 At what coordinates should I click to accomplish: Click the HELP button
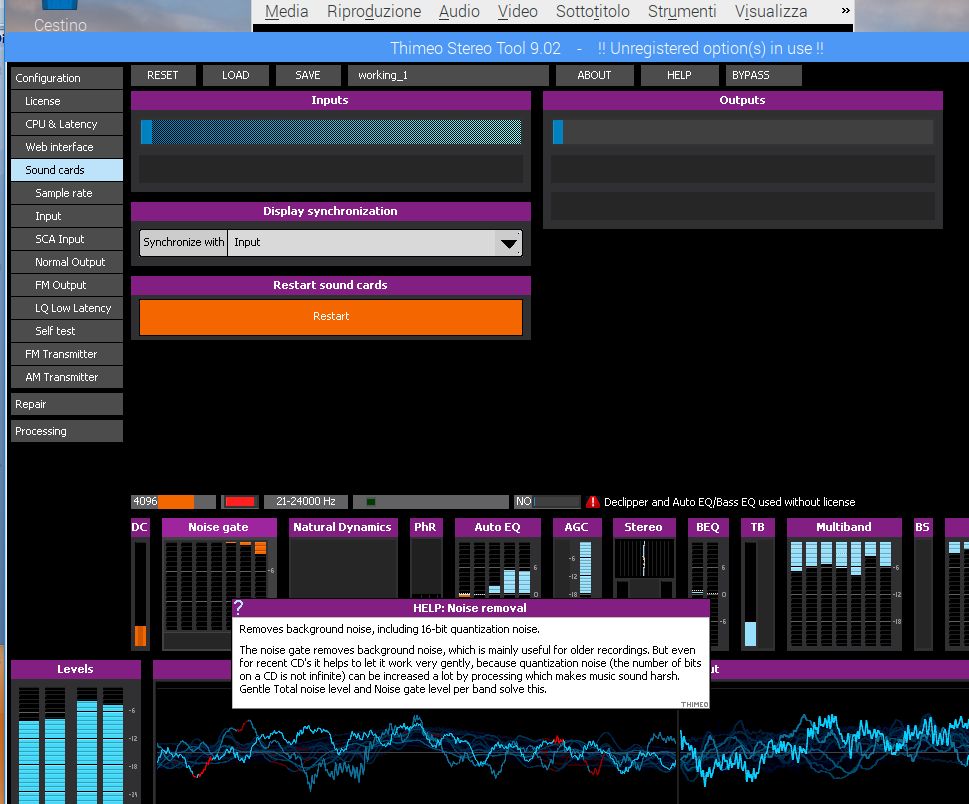coord(679,75)
